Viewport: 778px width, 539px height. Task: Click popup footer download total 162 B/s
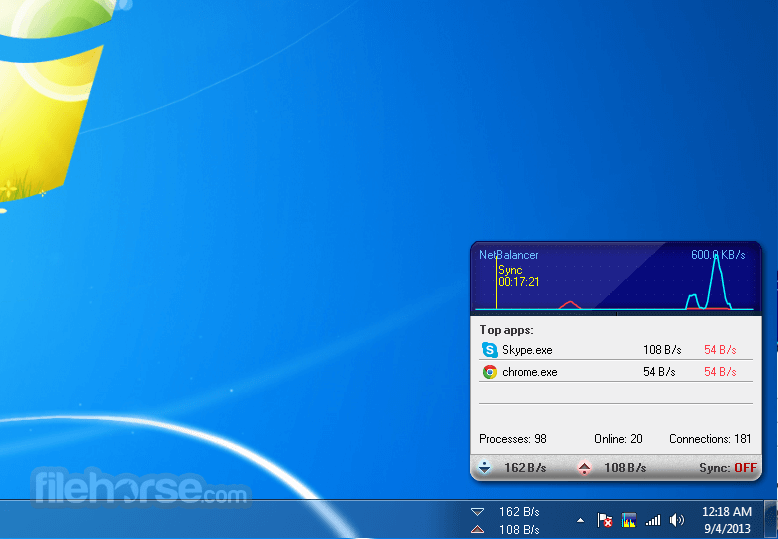[x=525, y=468]
